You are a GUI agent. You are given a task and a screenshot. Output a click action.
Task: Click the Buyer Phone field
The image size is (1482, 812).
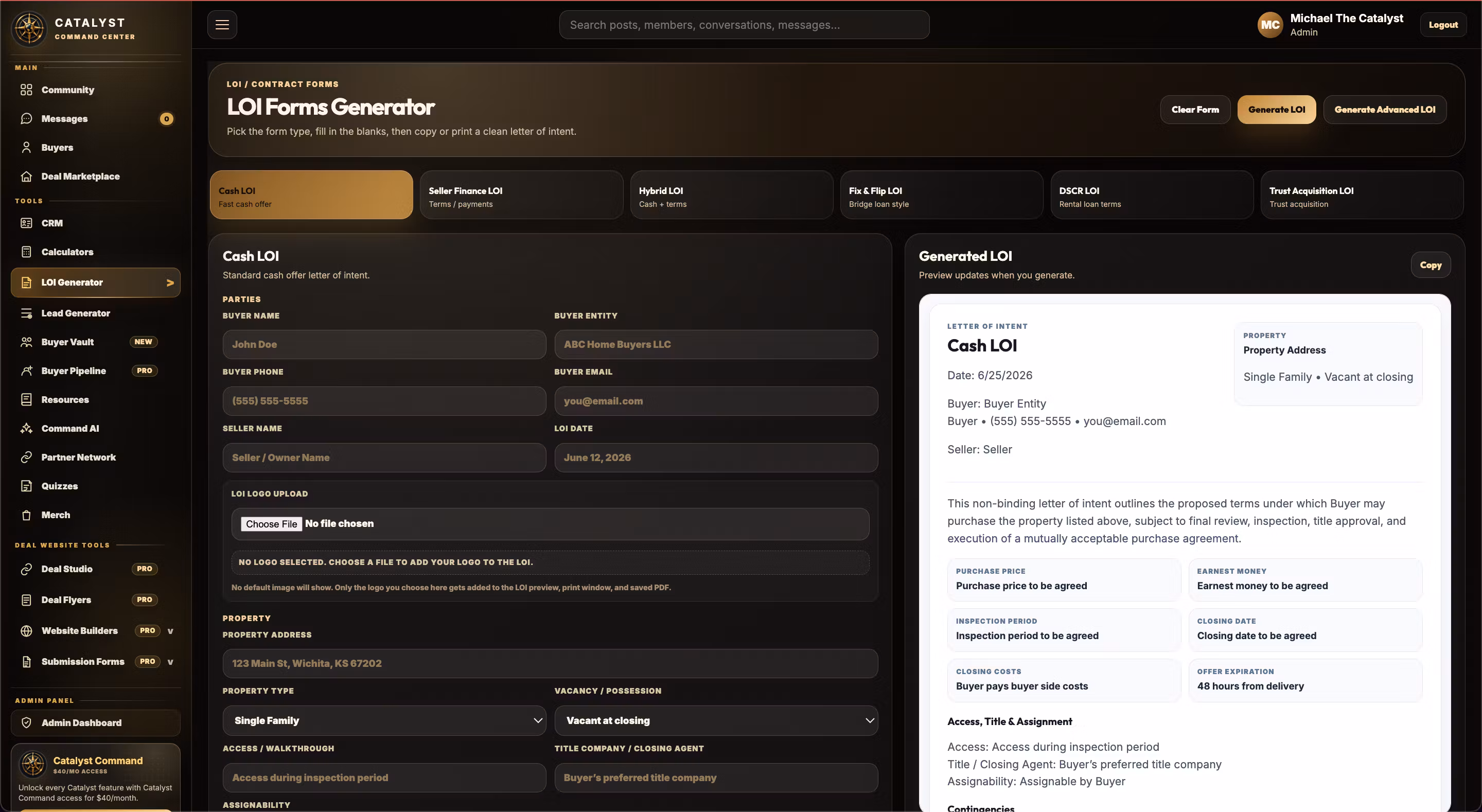tap(384, 400)
